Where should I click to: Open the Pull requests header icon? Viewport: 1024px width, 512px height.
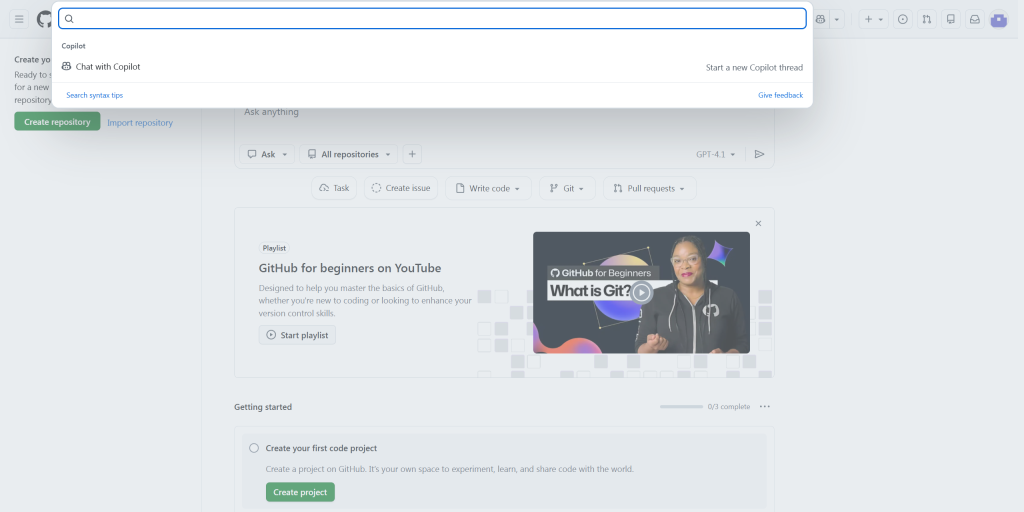coord(927,19)
